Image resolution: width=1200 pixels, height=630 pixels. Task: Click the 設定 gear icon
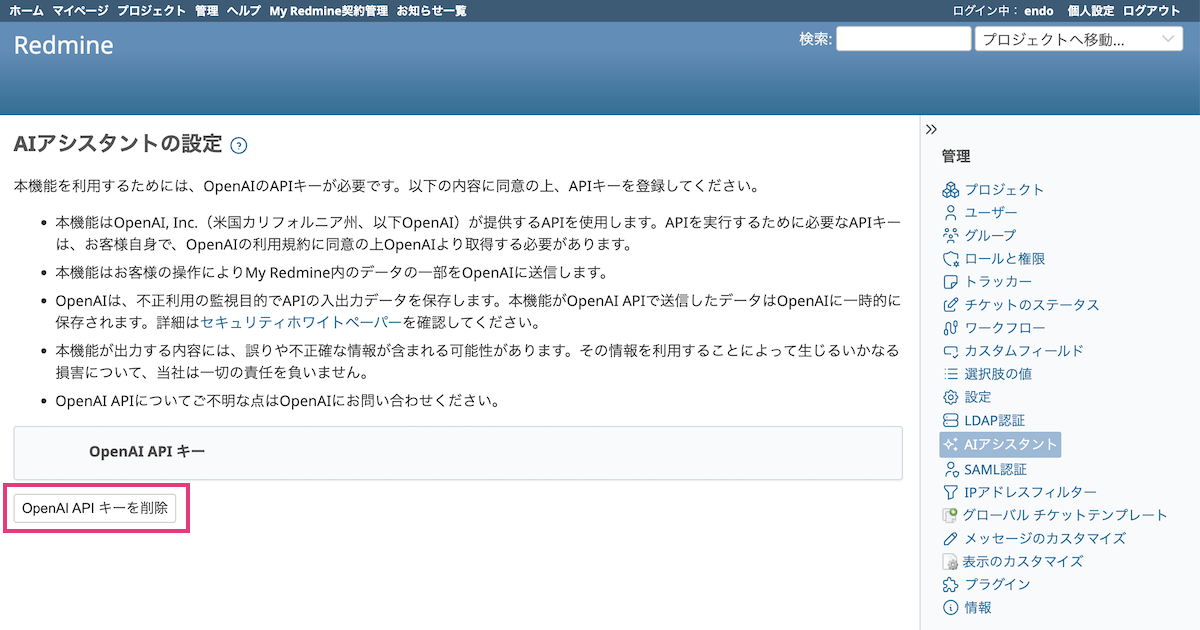(950, 397)
